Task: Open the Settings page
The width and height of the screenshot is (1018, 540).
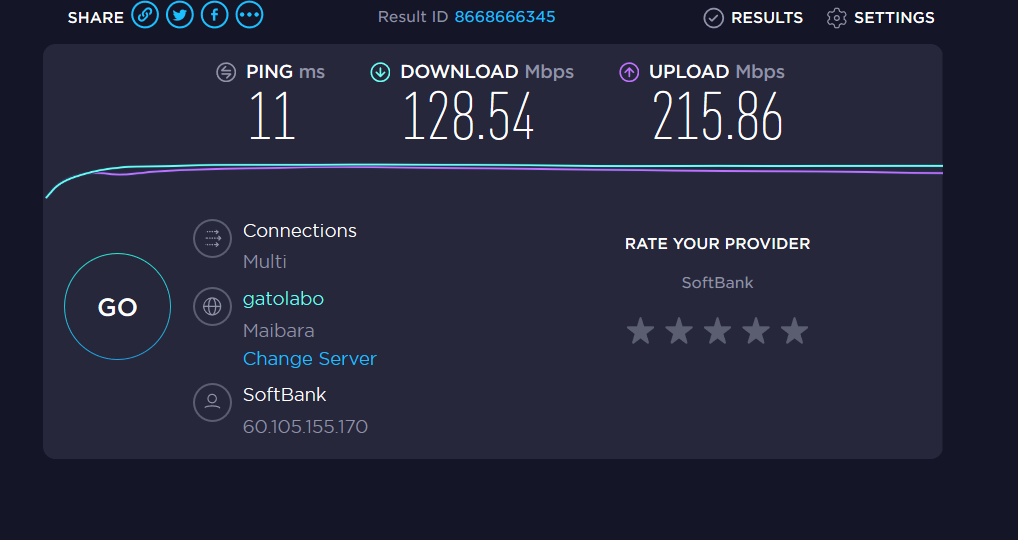Action: pos(880,18)
